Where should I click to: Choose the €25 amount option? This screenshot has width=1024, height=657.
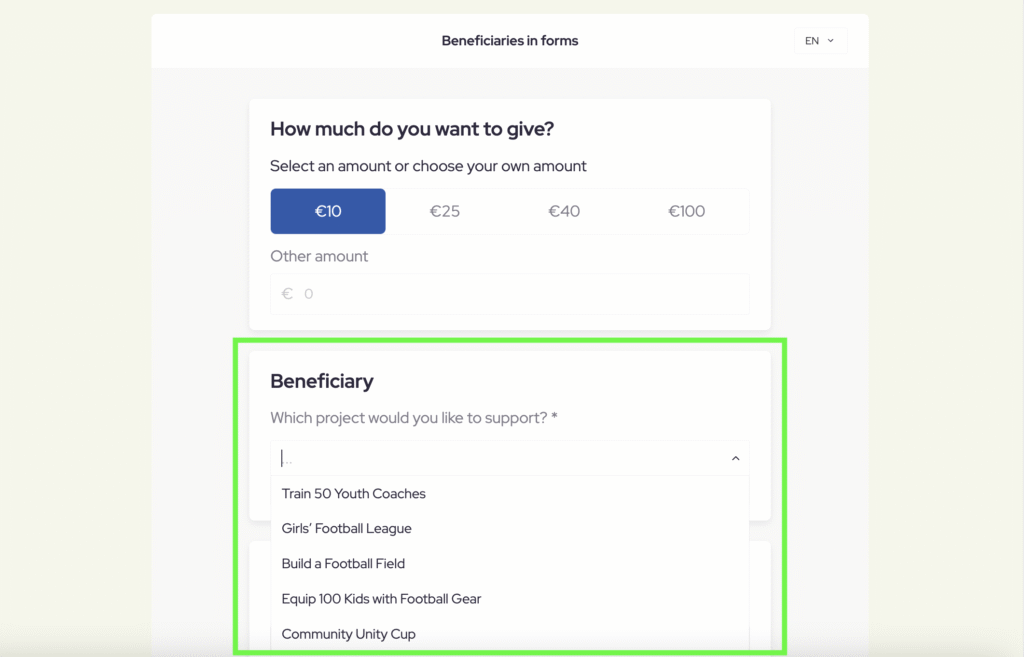[x=445, y=211]
